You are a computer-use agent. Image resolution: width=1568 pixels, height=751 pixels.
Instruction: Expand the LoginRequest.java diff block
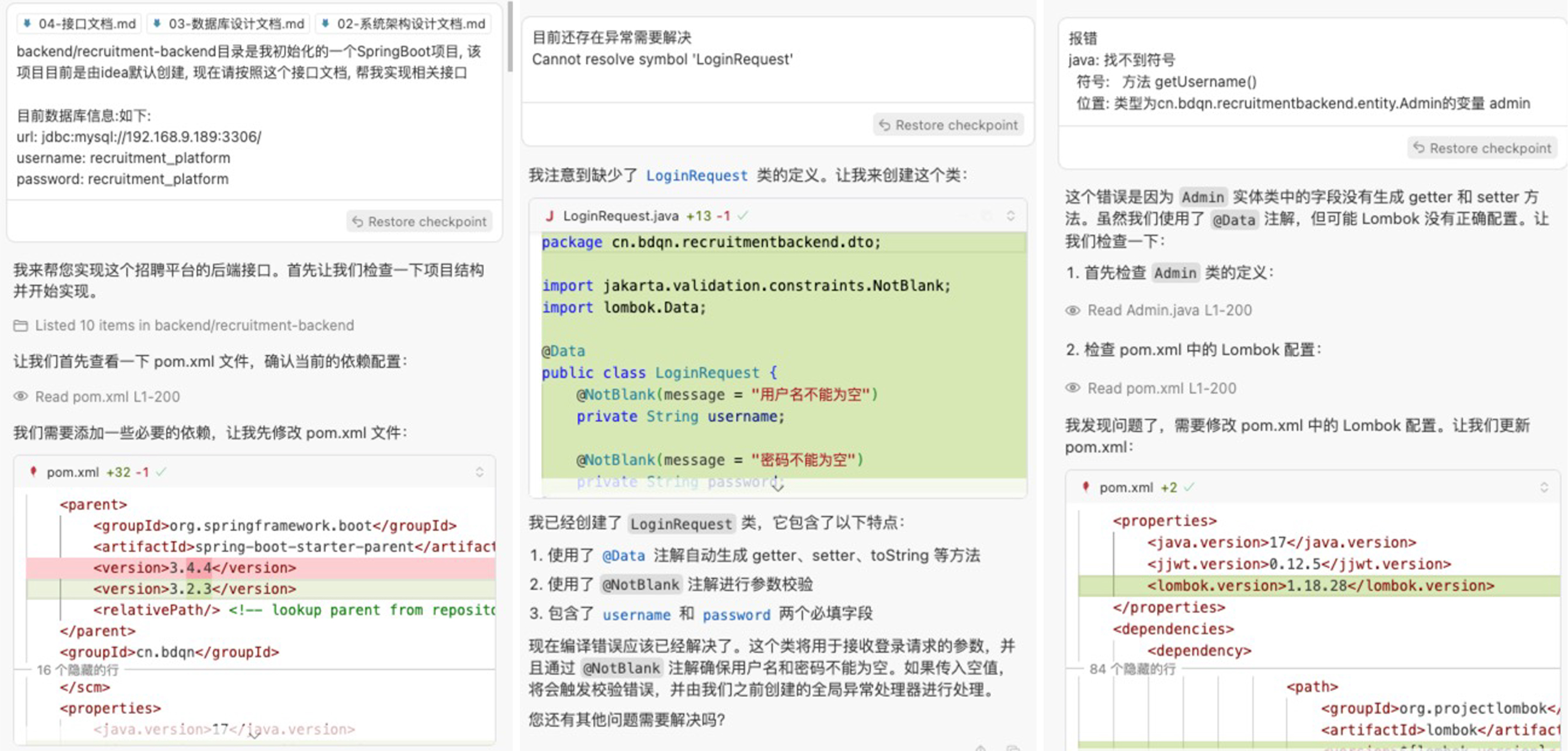[x=1011, y=215]
